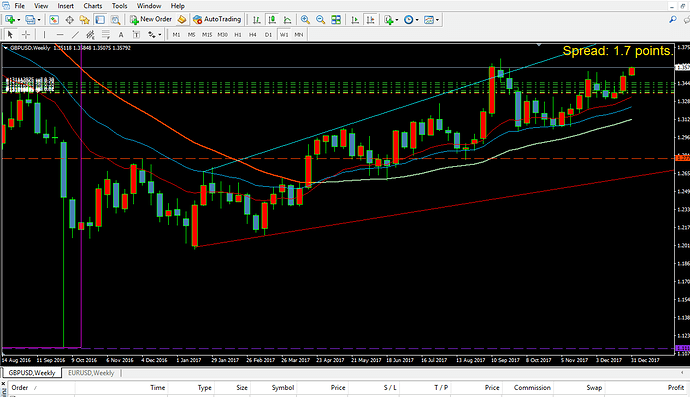
Task: Set timeframe to MN monthly
Action: pyautogui.click(x=299, y=34)
